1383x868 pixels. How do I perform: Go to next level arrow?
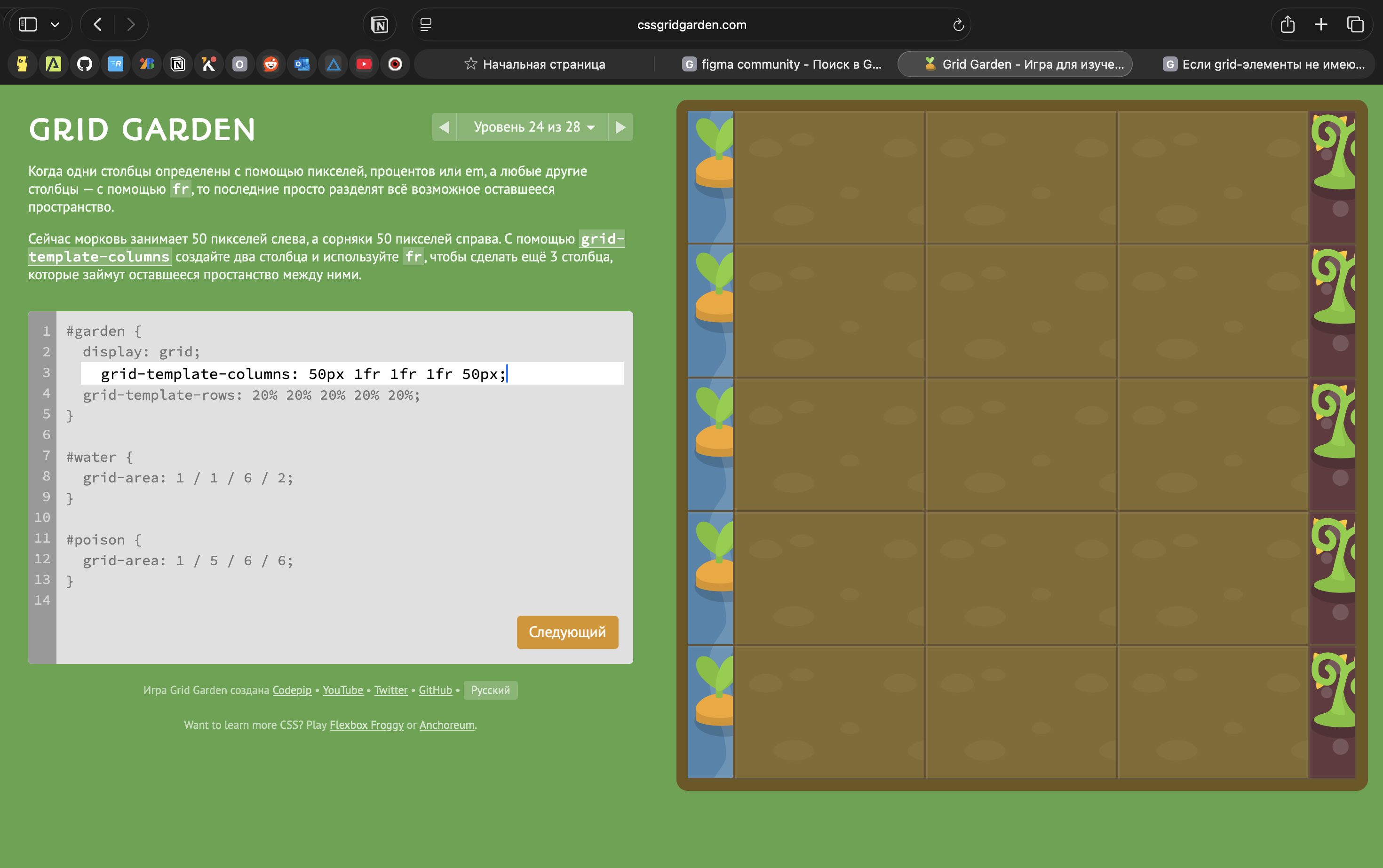click(x=620, y=127)
